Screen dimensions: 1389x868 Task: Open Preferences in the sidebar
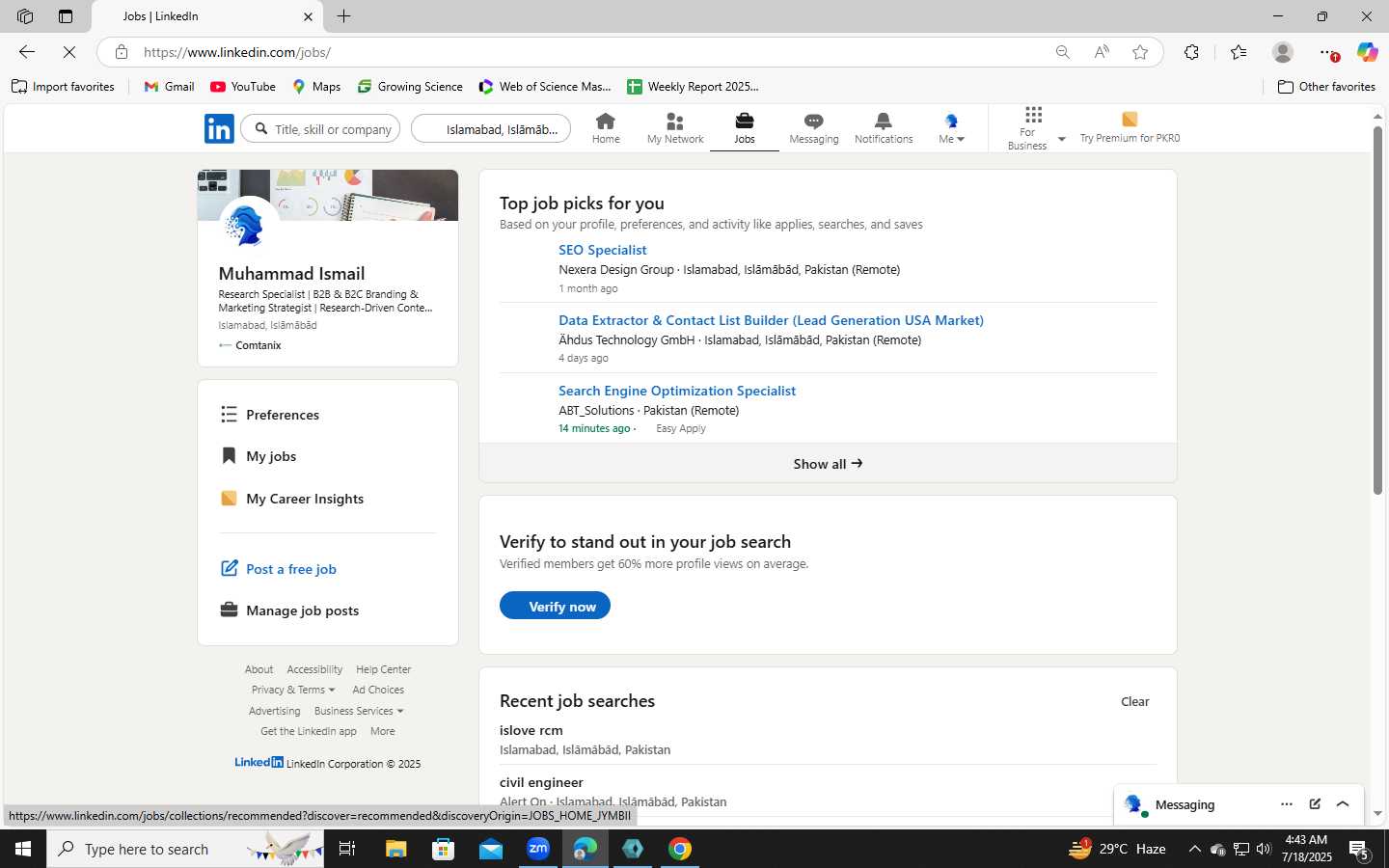(270, 415)
